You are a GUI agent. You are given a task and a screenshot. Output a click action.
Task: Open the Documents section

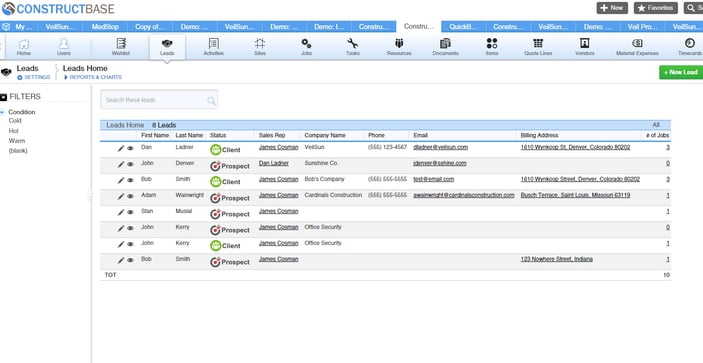click(445, 47)
